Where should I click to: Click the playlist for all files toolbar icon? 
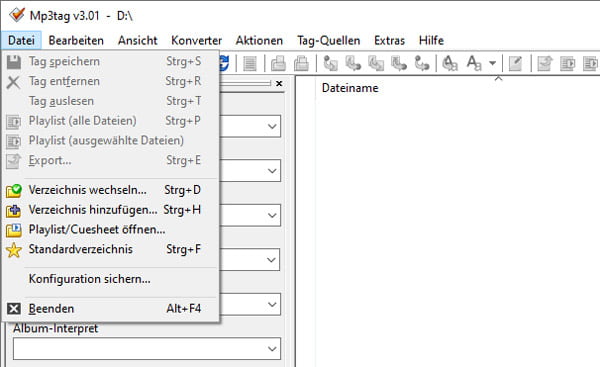(567, 64)
